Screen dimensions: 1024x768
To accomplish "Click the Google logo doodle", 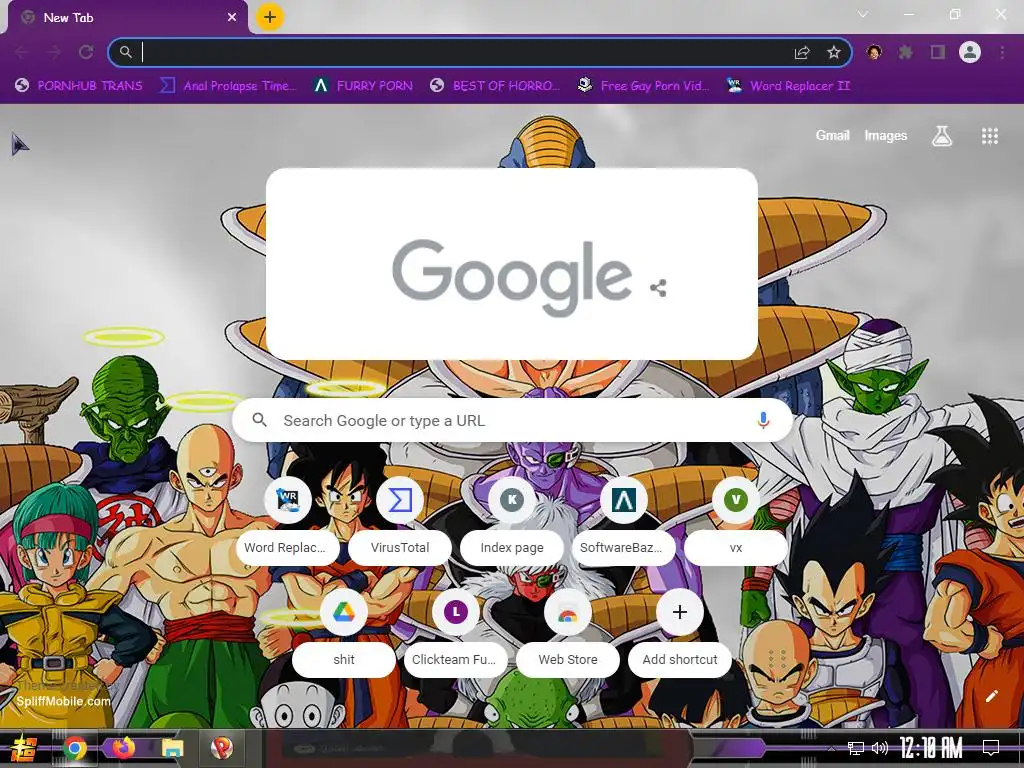I will tap(511, 277).
